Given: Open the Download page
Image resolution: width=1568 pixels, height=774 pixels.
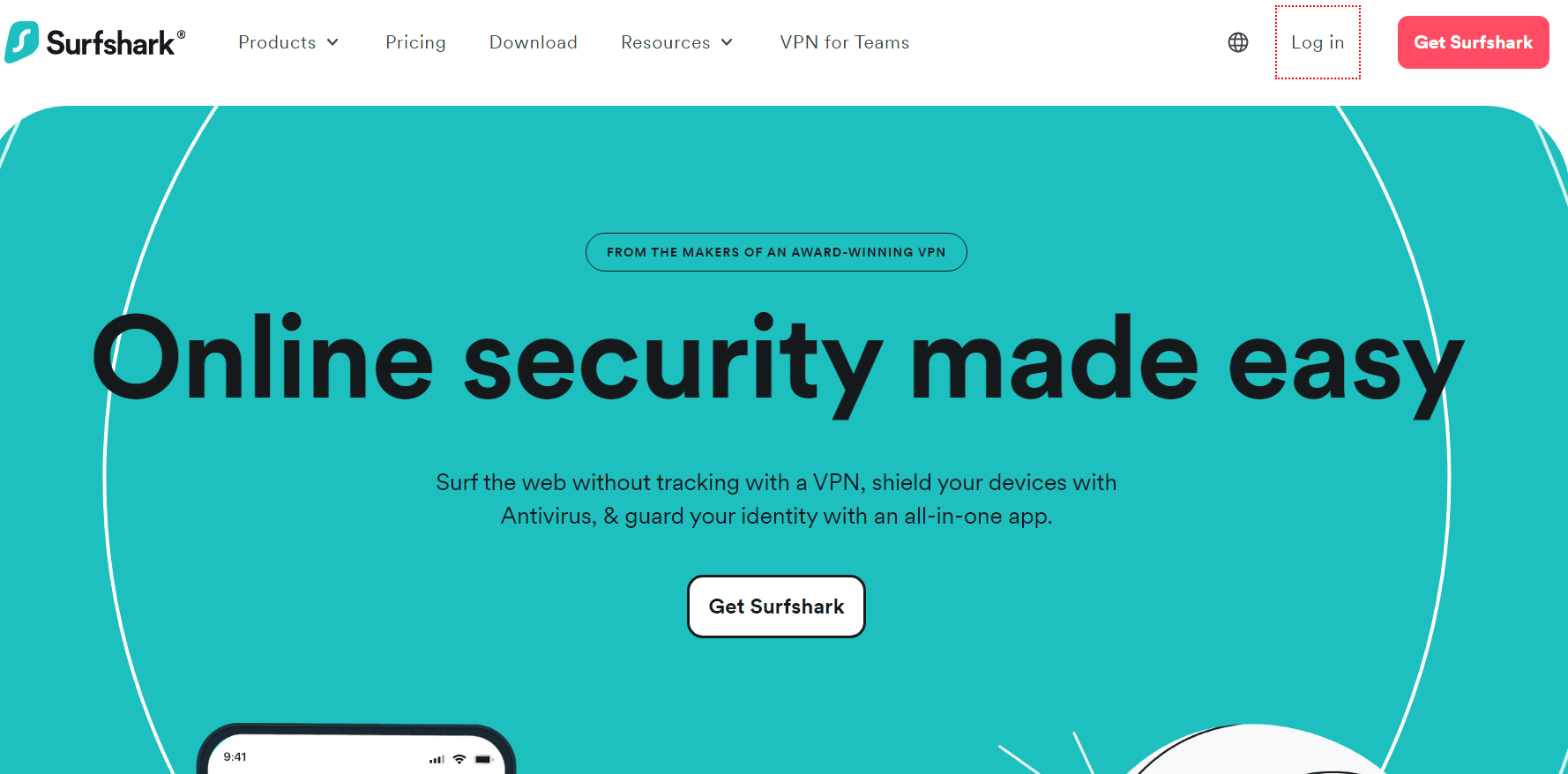Looking at the screenshot, I should 534,42.
